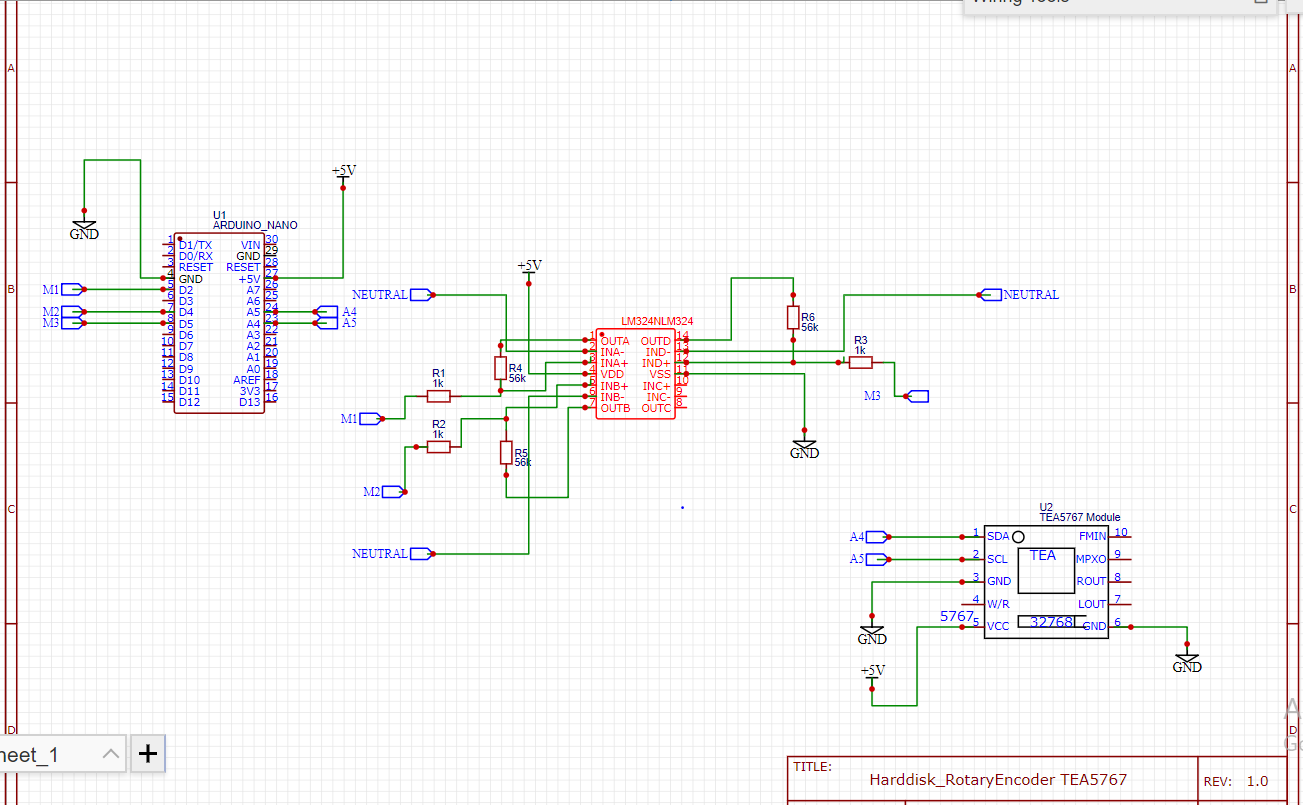Click the SCL pin label on the TEA5767
This screenshot has width=1303, height=805.
click(x=997, y=559)
